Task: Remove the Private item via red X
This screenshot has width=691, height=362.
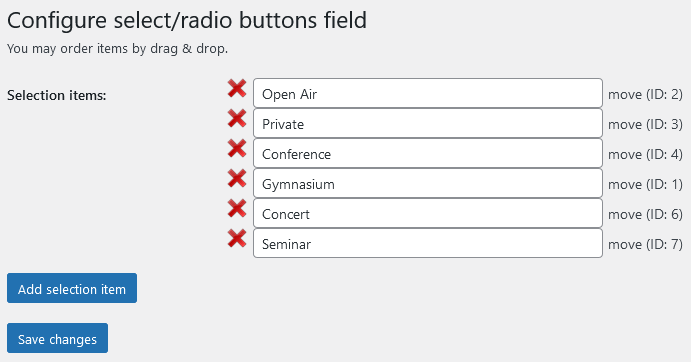Action: (x=237, y=119)
